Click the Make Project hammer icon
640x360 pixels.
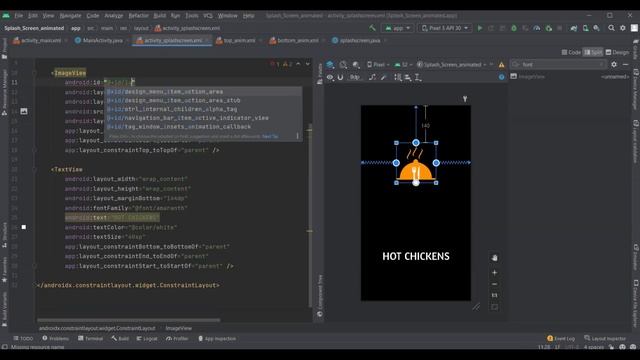pos(372,28)
